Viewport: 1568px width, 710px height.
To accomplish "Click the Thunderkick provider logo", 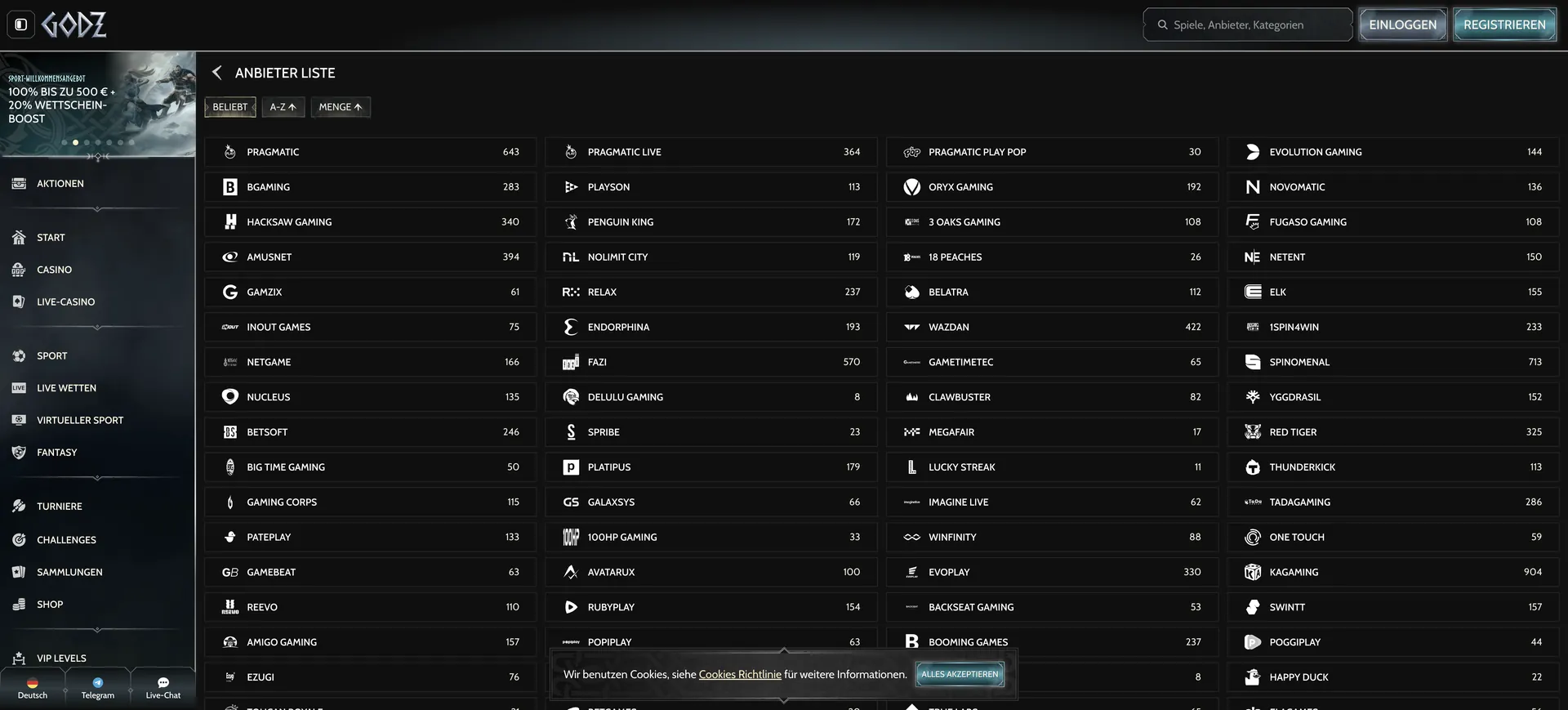I will point(1253,467).
